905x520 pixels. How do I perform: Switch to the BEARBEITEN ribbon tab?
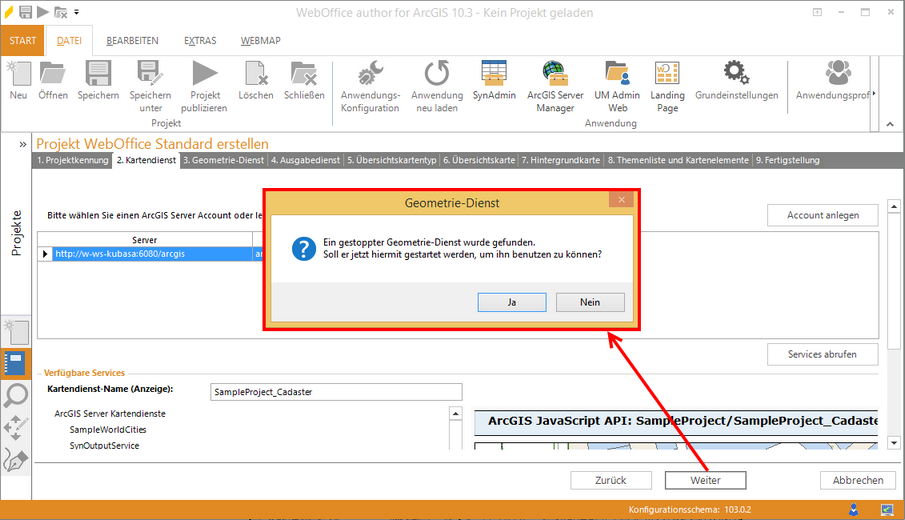coord(132,41)
